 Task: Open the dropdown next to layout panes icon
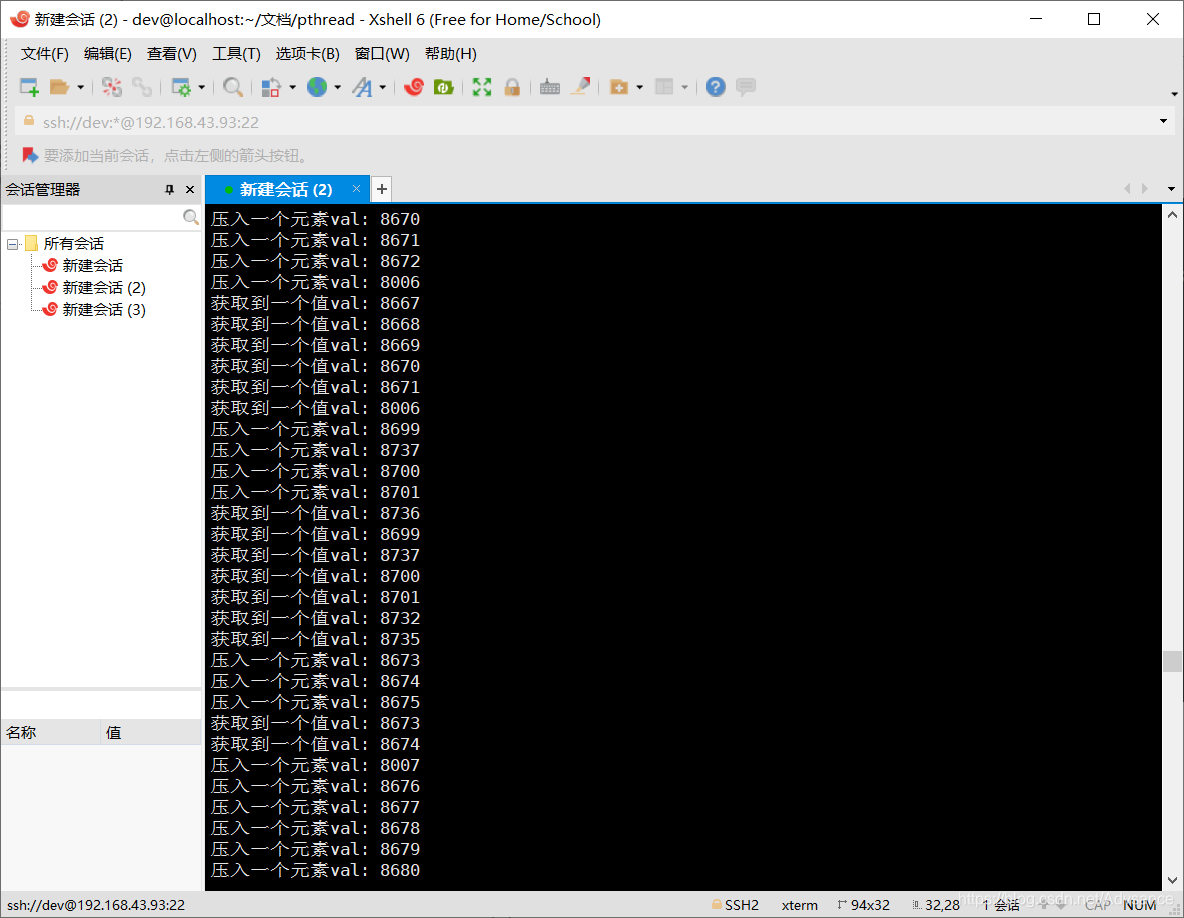(685, 88)
